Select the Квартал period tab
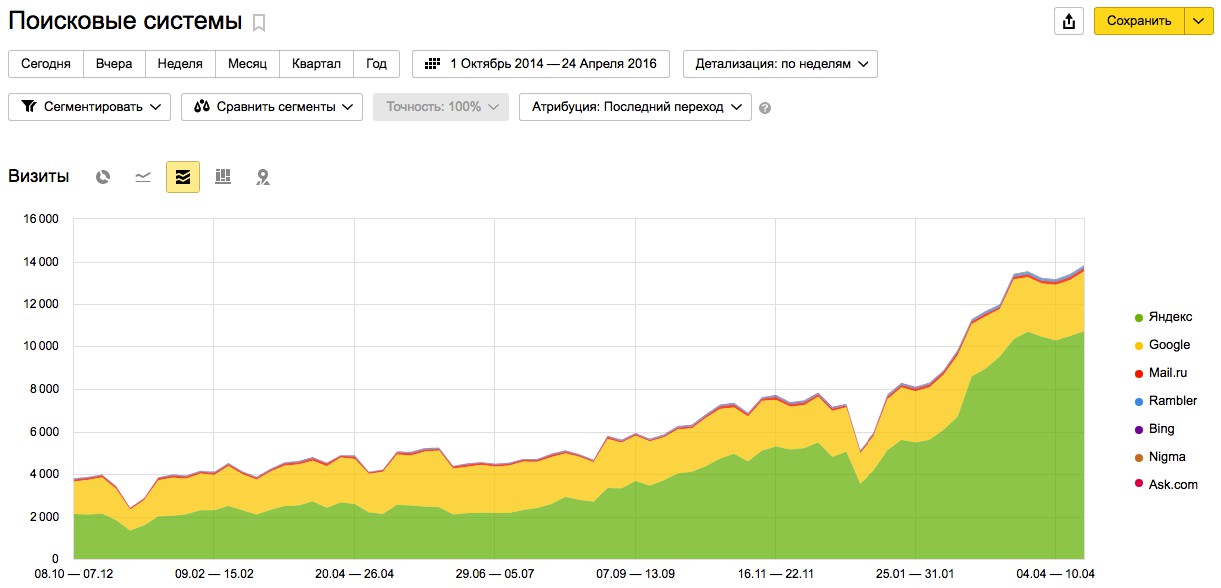Viewport: 1221px width, 588px height. (316, 64)
